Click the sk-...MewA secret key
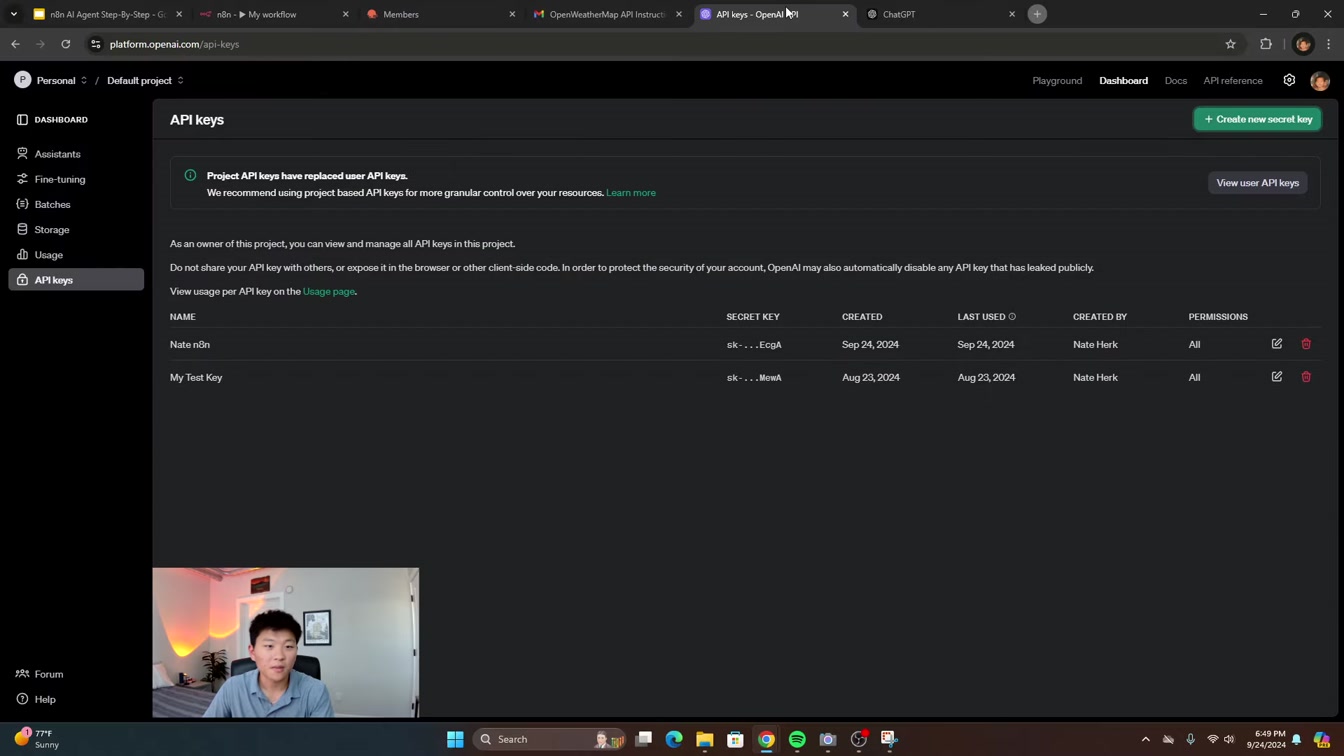1344x756 pixels. [754, 378]
